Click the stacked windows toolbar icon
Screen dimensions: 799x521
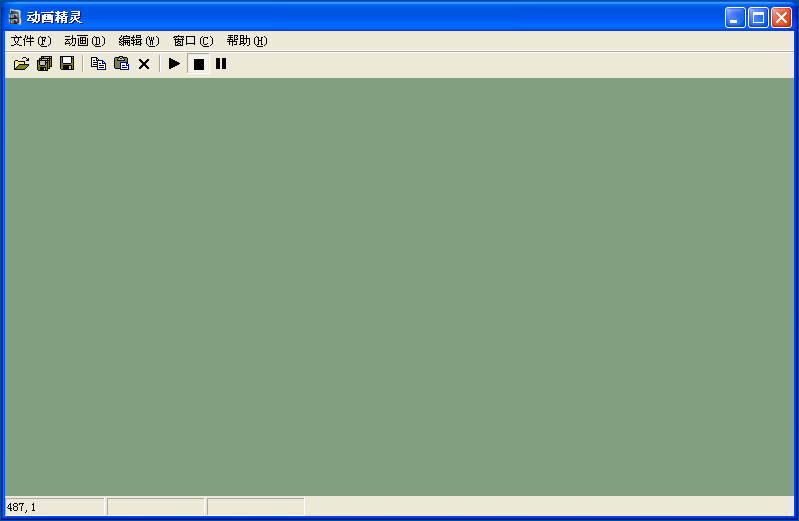tap(44, 64)
